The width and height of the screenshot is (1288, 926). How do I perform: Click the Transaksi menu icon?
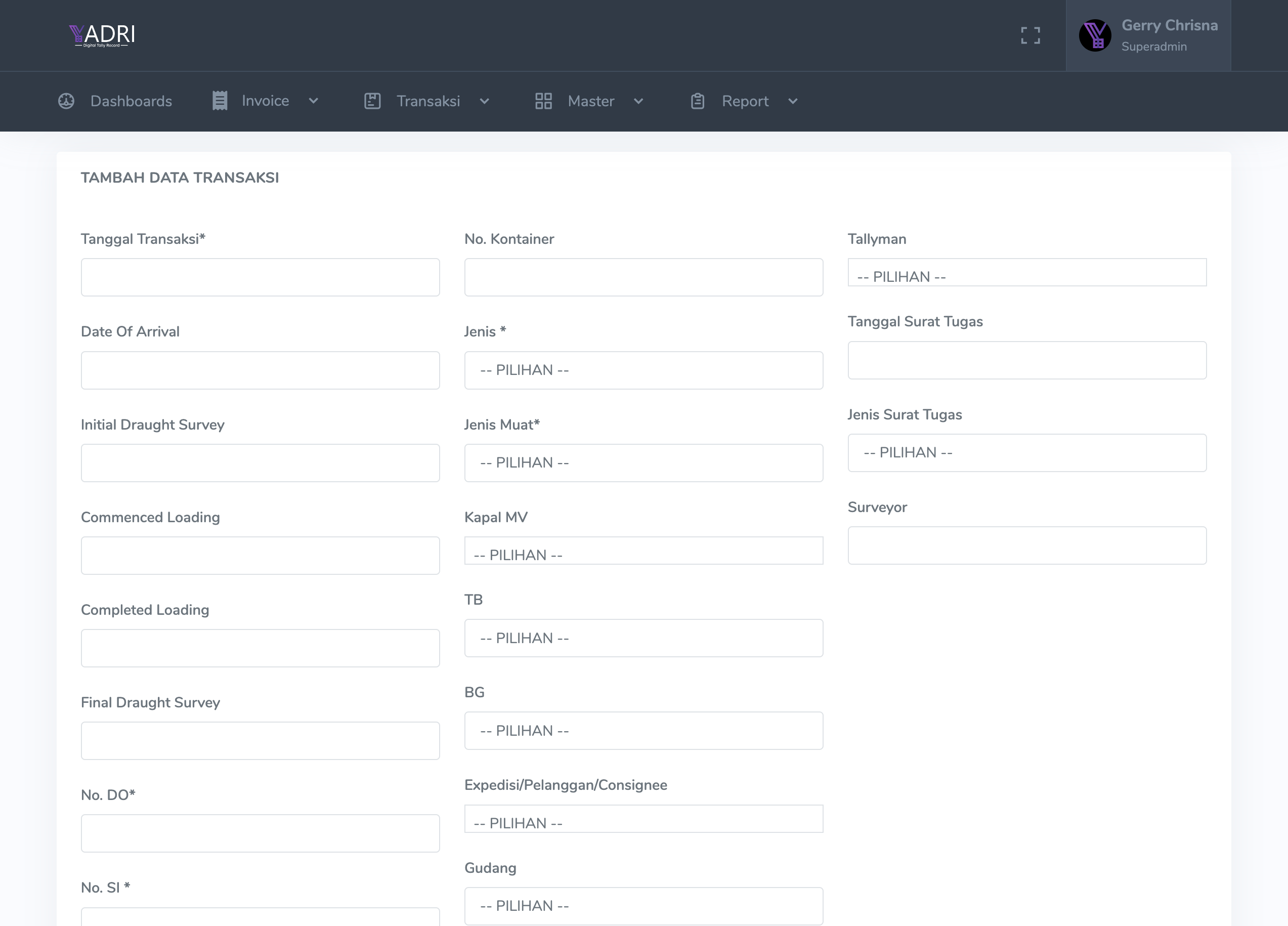(372, 101)
